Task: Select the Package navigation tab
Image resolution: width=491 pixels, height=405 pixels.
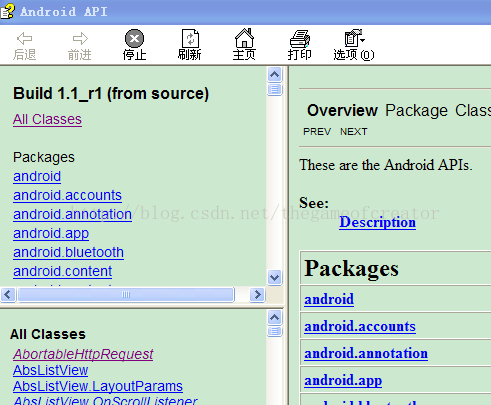Action: click(416, 110)
